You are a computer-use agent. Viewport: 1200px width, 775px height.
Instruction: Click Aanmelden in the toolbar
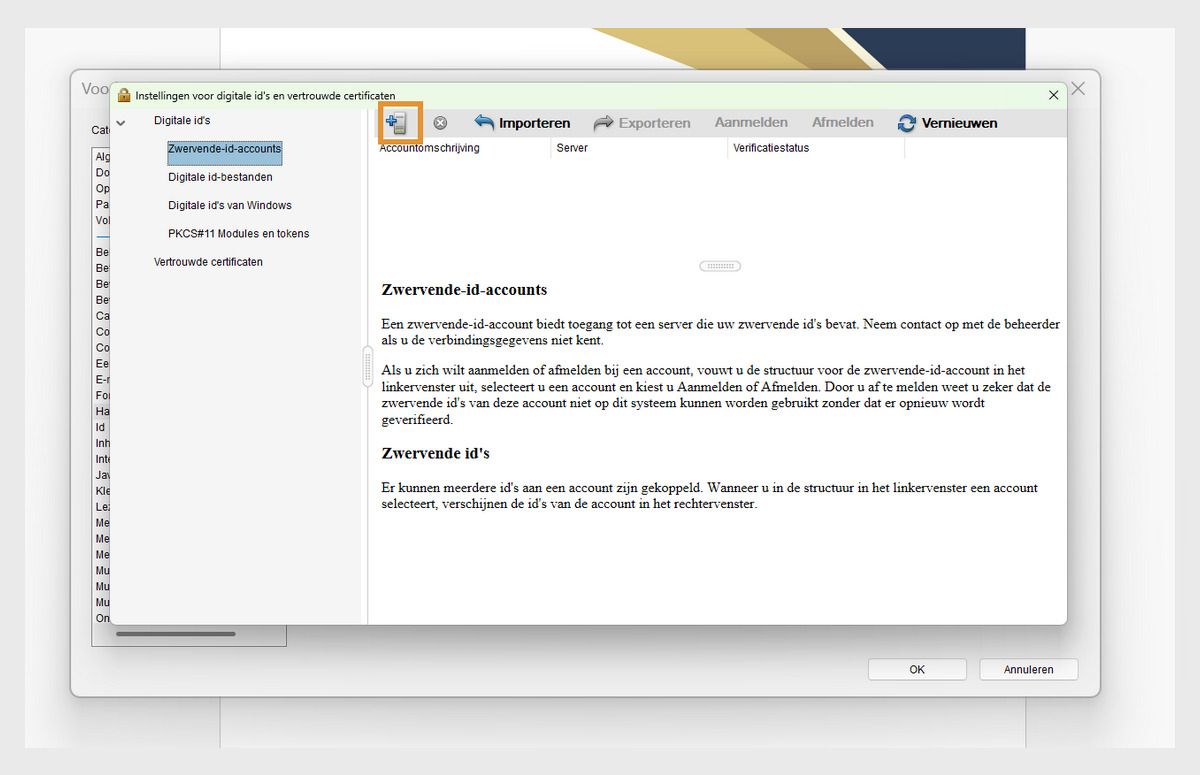pos(751,122)
